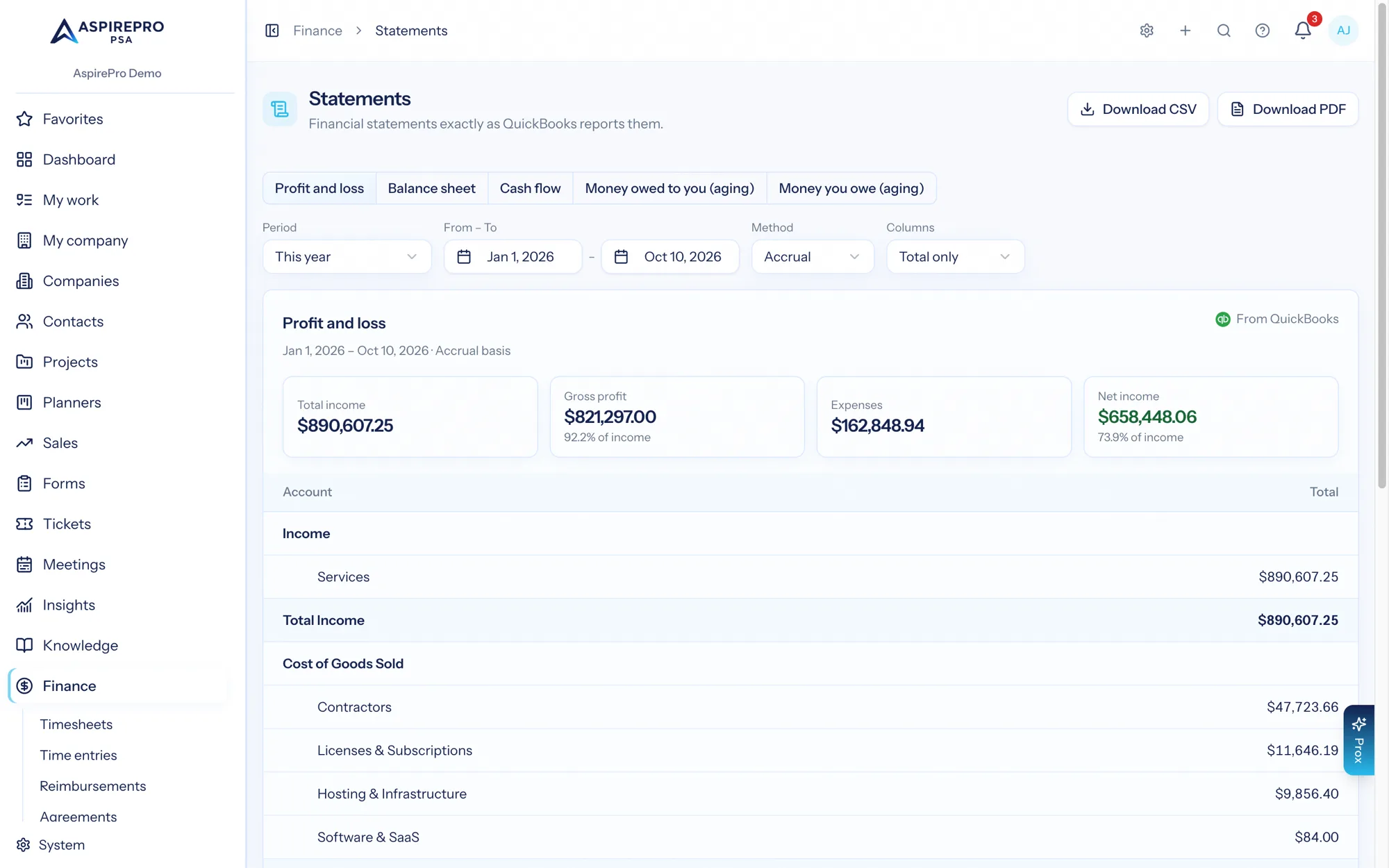Expand the Period This year dropdown
Screen dimensions: 1389x868
pos(347,257)
